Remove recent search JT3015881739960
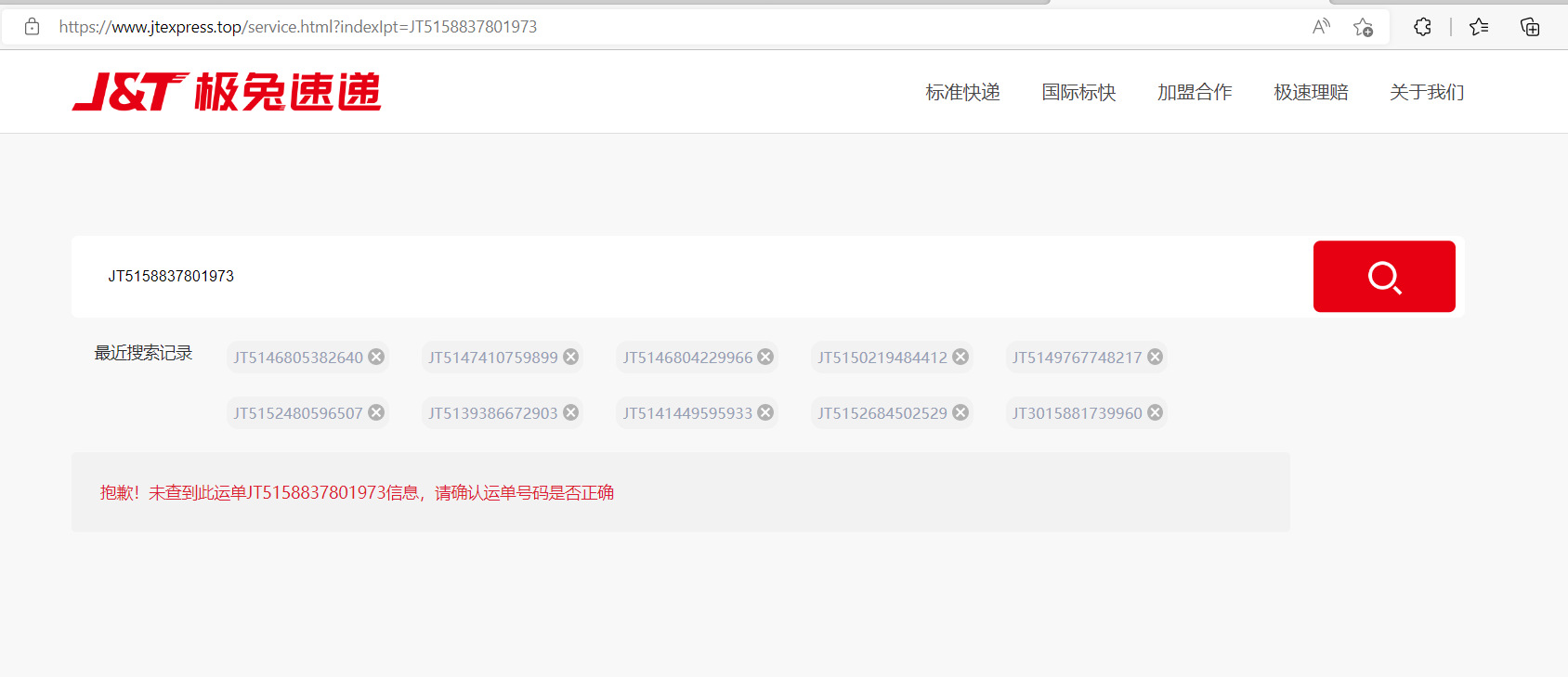Viewport: 1568px width, 677px height. pos(1155,412)
